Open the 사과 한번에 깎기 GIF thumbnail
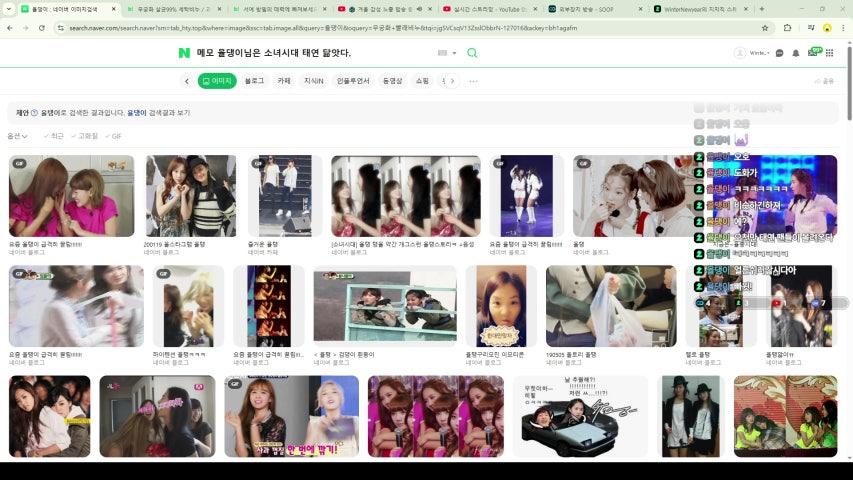 point(292,416)
